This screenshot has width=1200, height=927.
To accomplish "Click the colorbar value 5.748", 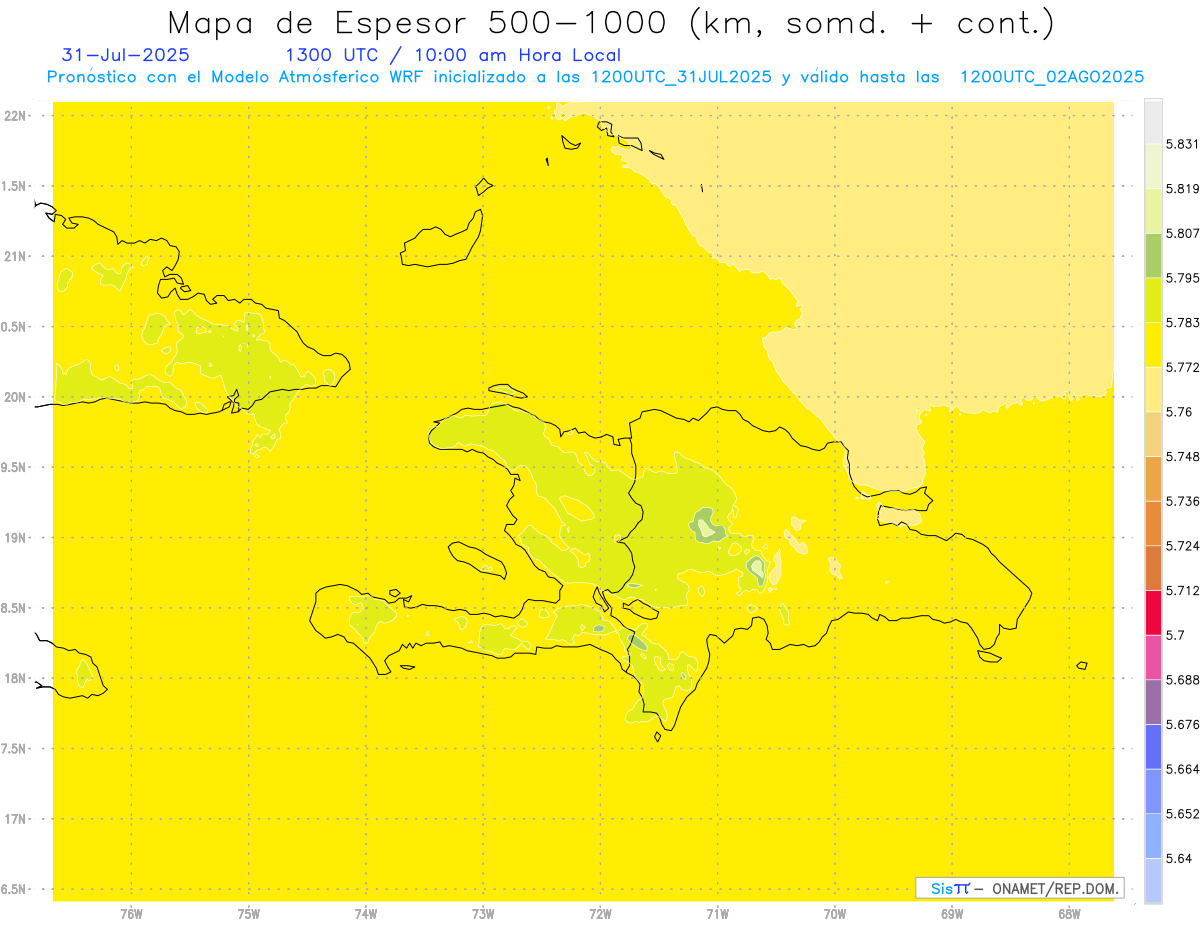I will 1183,456.
